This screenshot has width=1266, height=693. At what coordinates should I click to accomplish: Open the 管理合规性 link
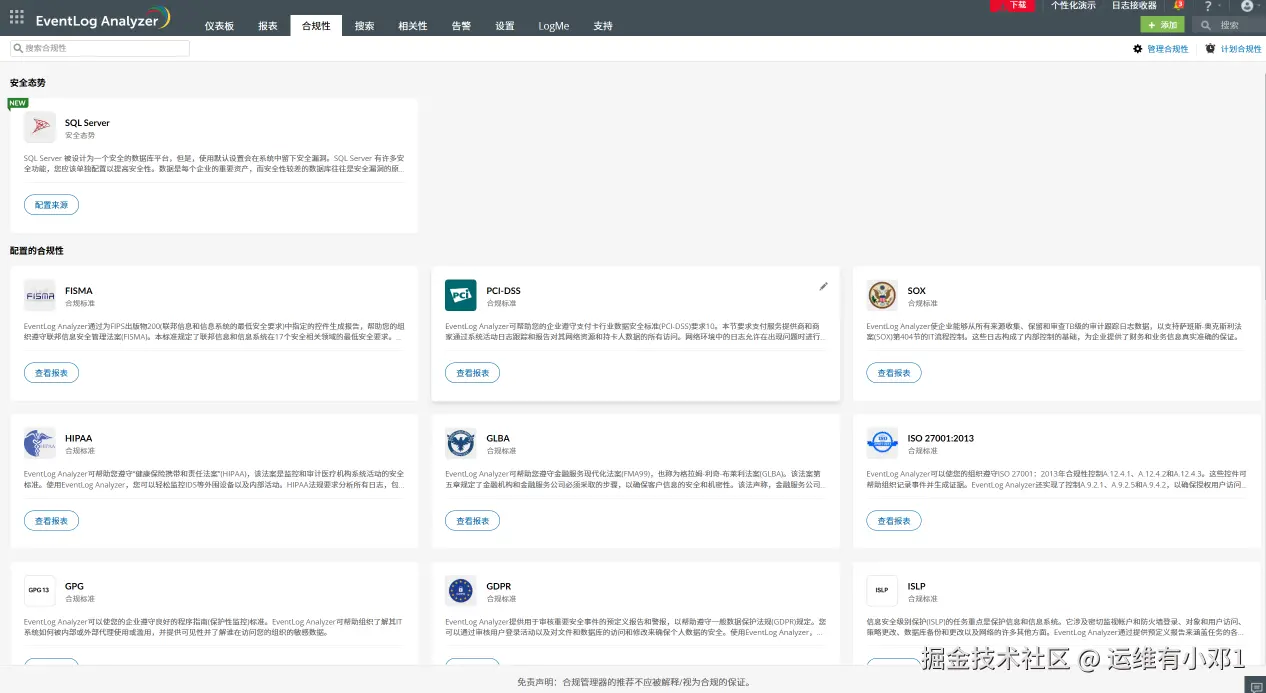coord(1167,48)
